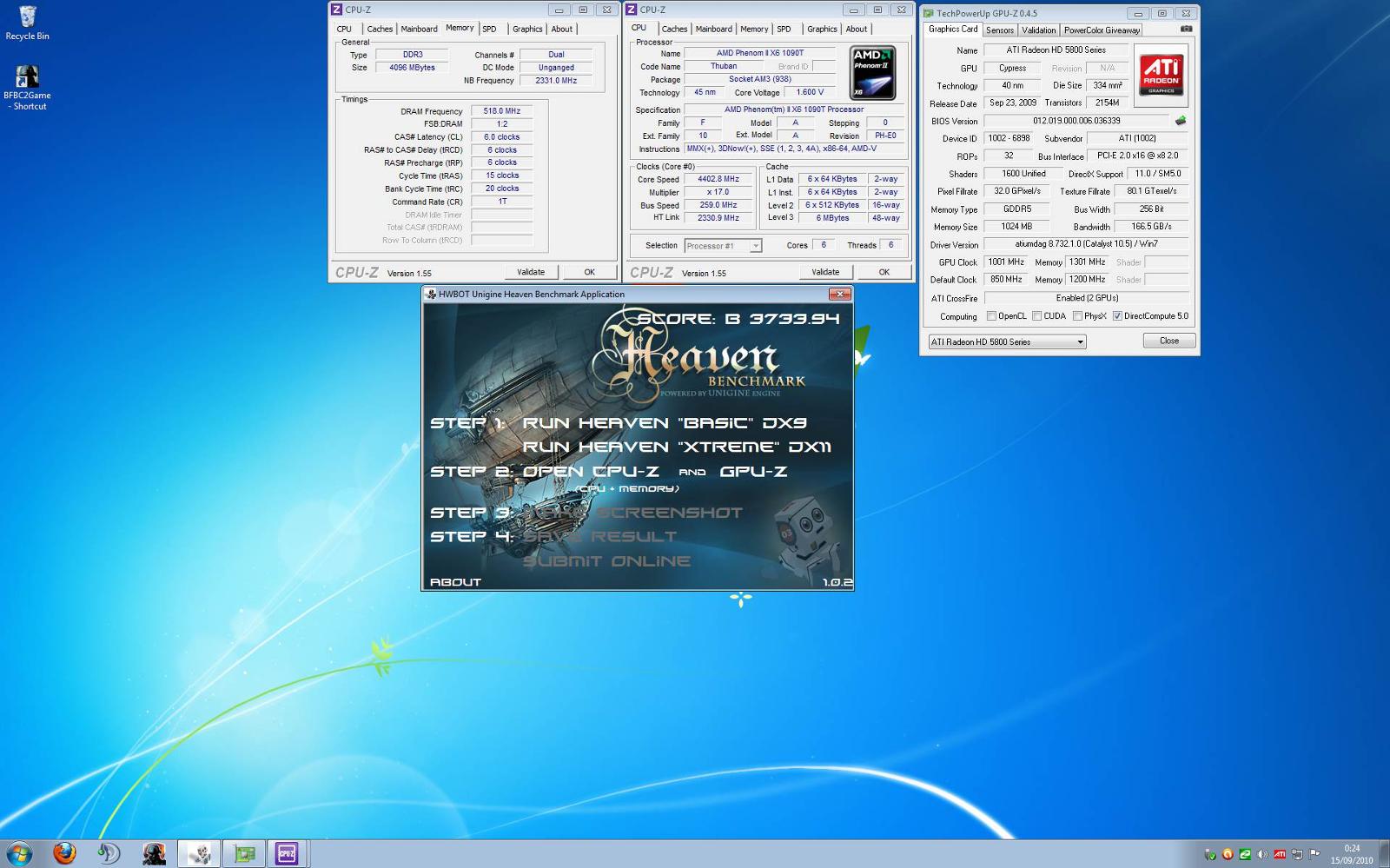The height and width of the screenshot is (868, 1390).
Task: Open the Bad Company 2 soldier taskbar icon
Action: [154, 853]
